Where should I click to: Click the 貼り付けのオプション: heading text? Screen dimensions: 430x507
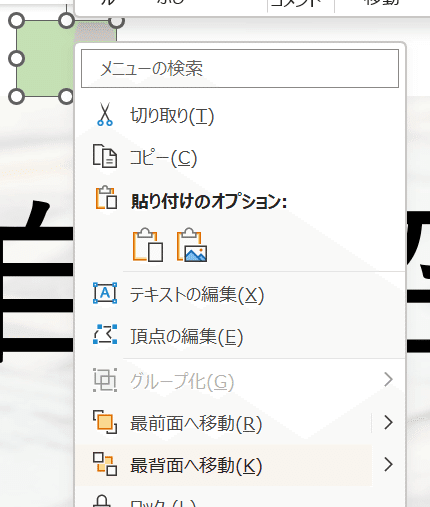(x=209, y=201)
